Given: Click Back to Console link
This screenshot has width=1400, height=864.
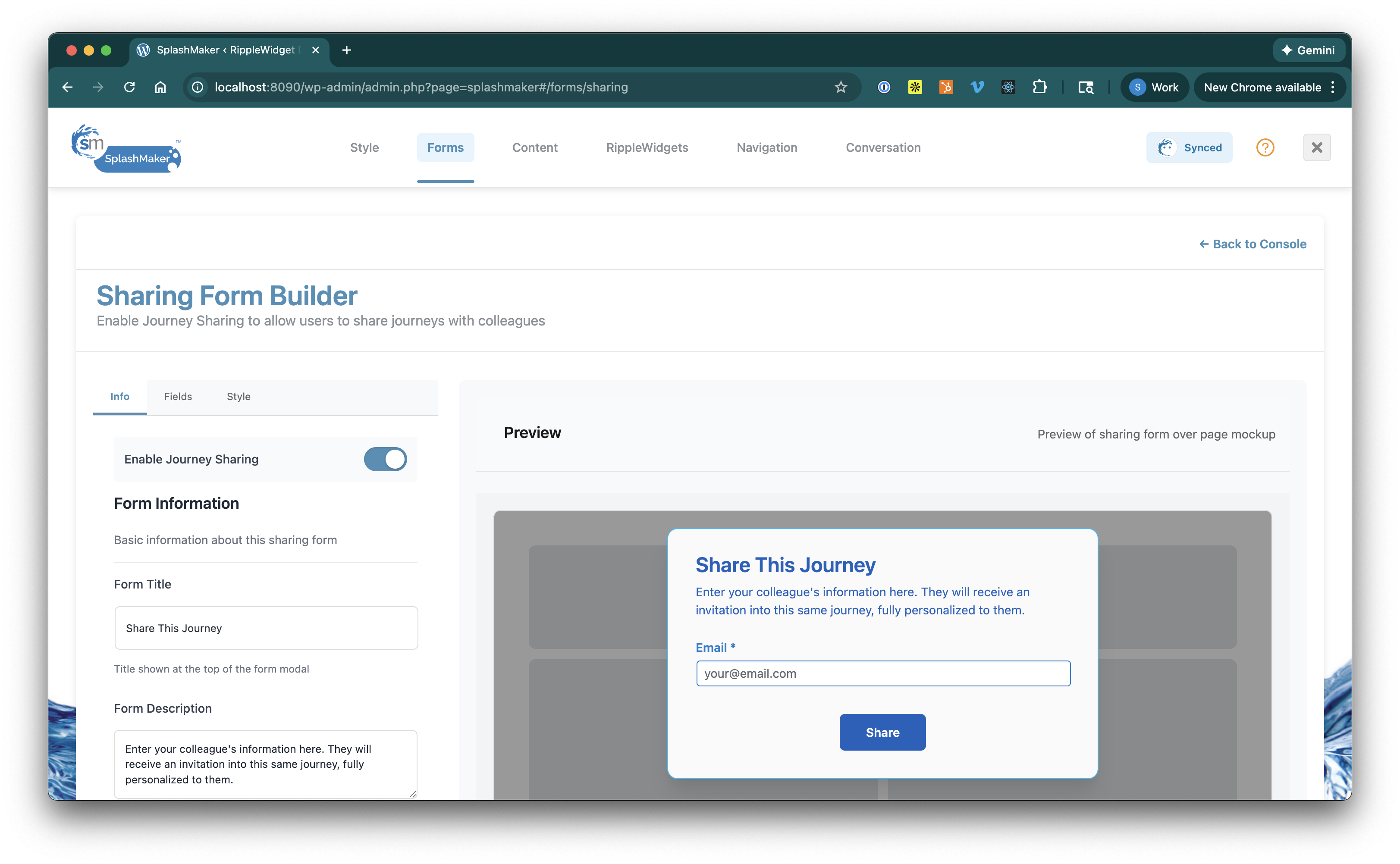Looking at the screenshot, I should [1252, 244].
